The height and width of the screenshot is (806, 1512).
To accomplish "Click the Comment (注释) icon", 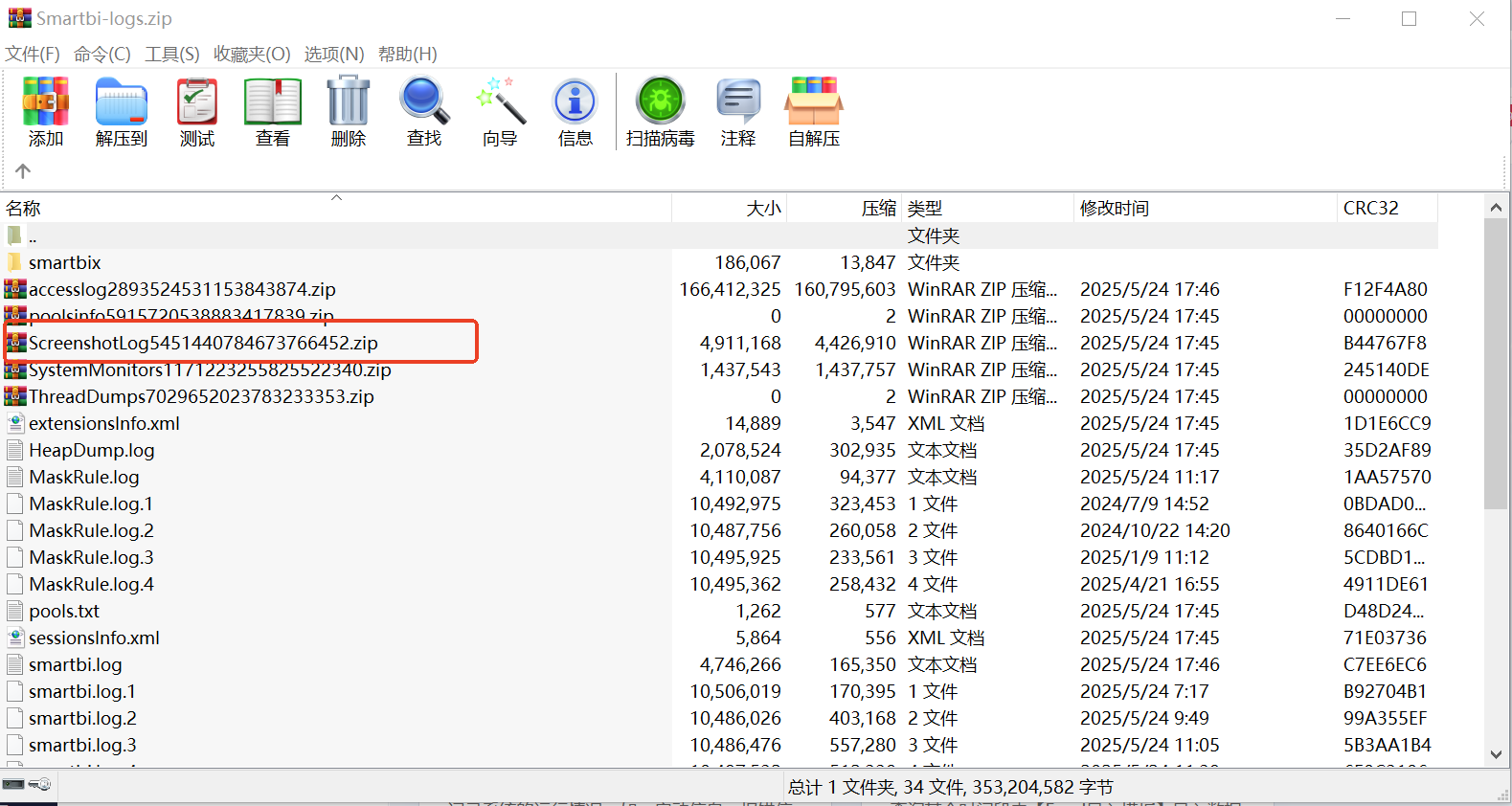I will click(738, 101).
